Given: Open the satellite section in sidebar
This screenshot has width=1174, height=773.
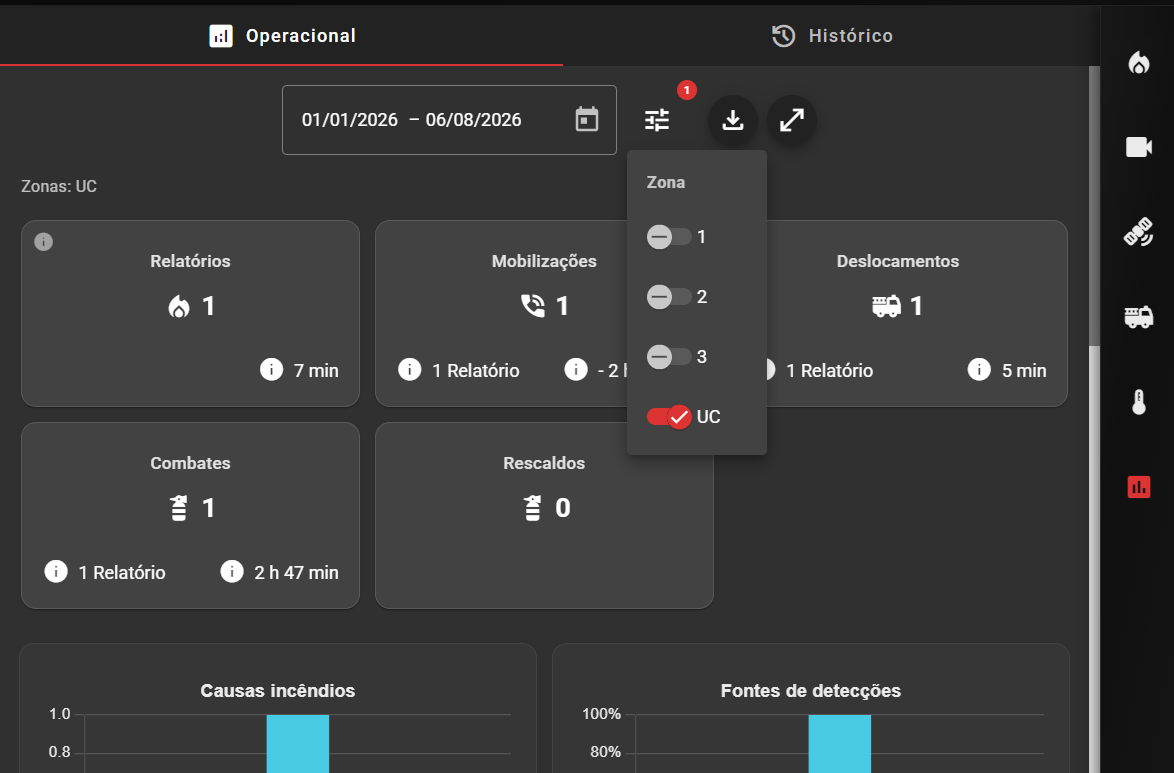Looking at the screenshot, I should point(1139,231).
